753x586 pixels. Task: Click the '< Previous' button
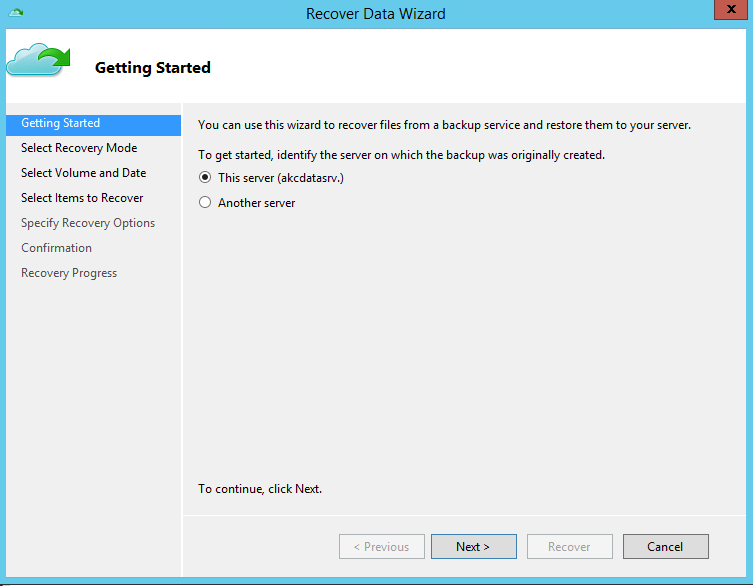pyautogui.click(x=381, y=547)
